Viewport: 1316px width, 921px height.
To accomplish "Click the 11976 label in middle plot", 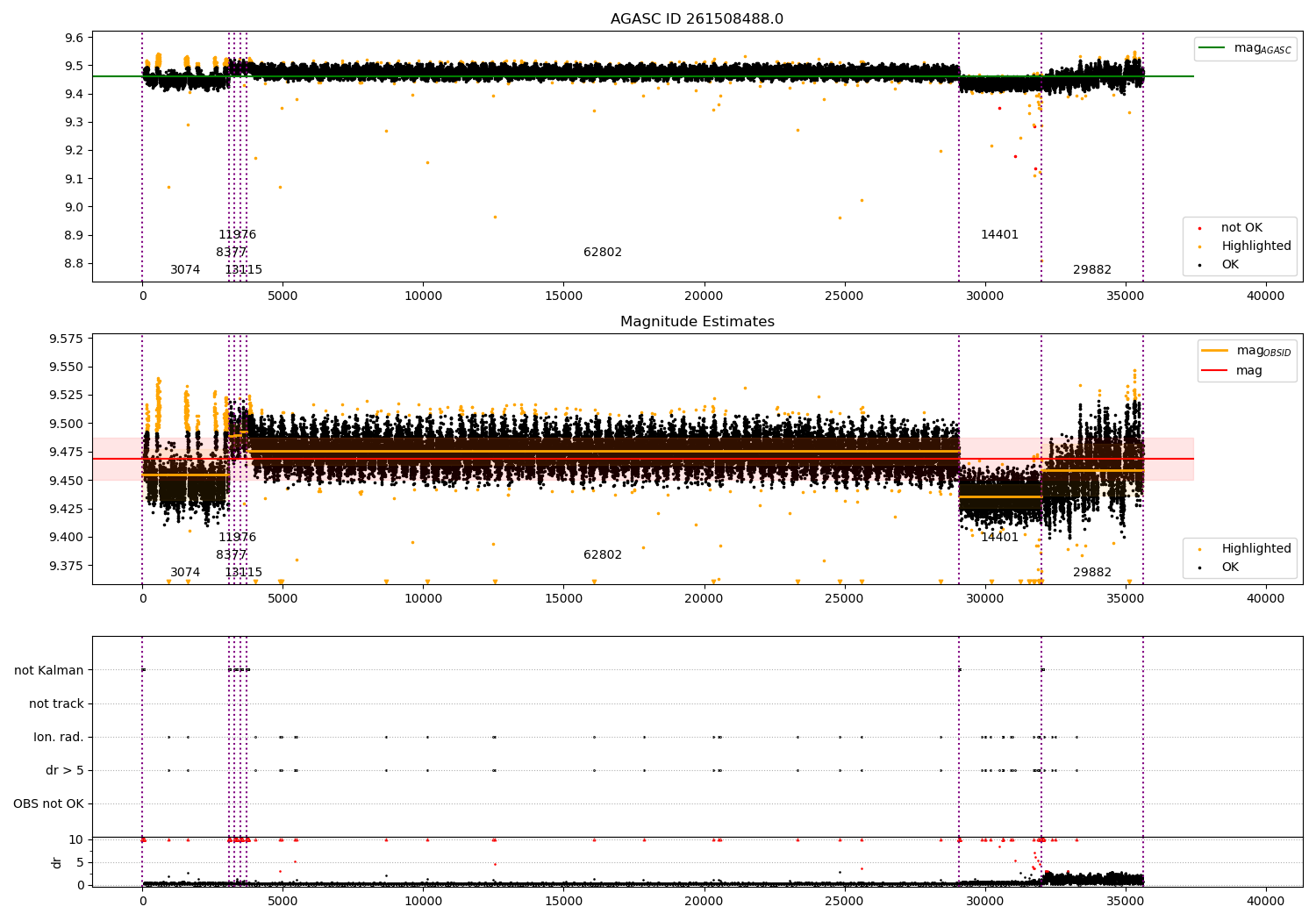I will [x=237, y=538].
